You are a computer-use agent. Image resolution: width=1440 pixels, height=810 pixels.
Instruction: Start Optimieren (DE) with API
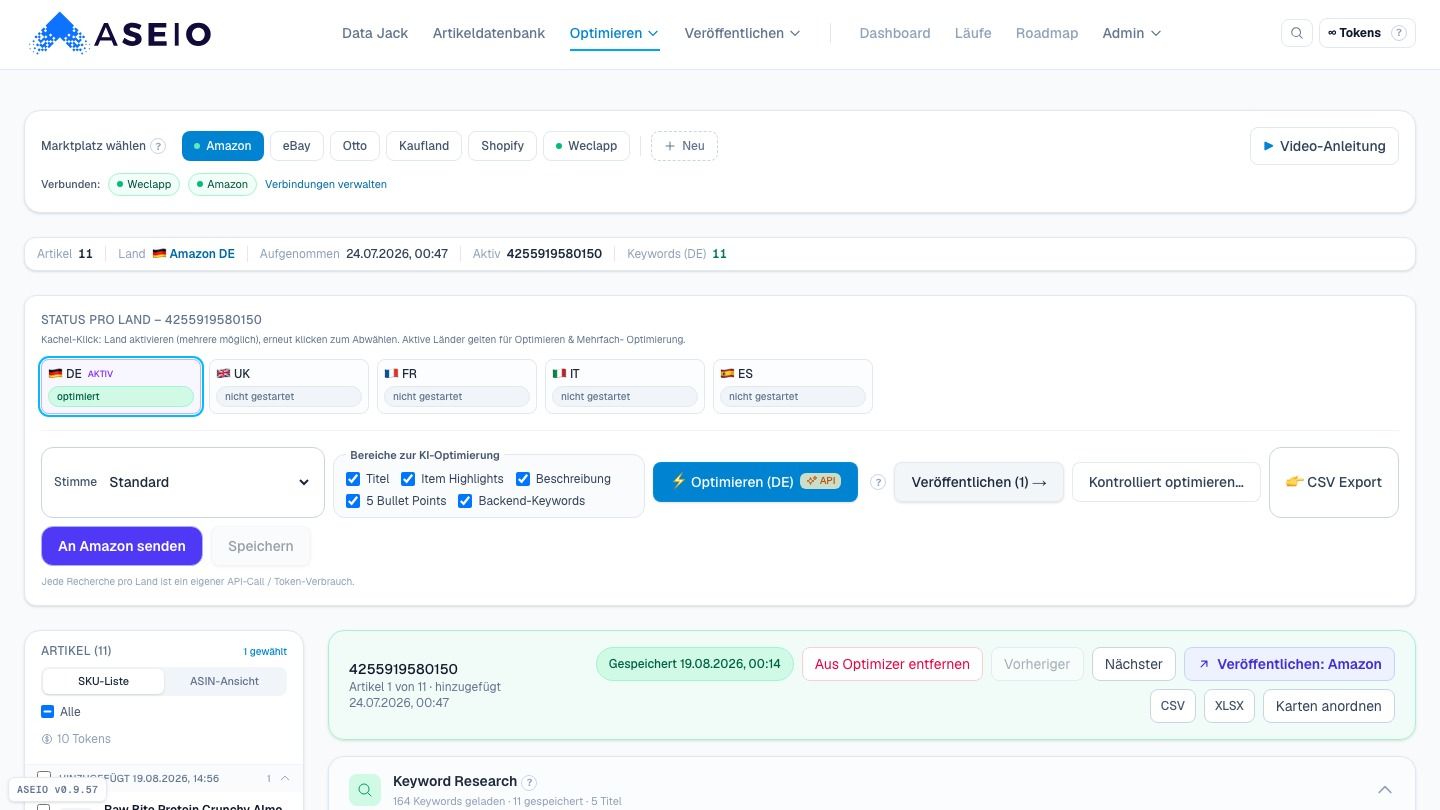pos(755,482)
